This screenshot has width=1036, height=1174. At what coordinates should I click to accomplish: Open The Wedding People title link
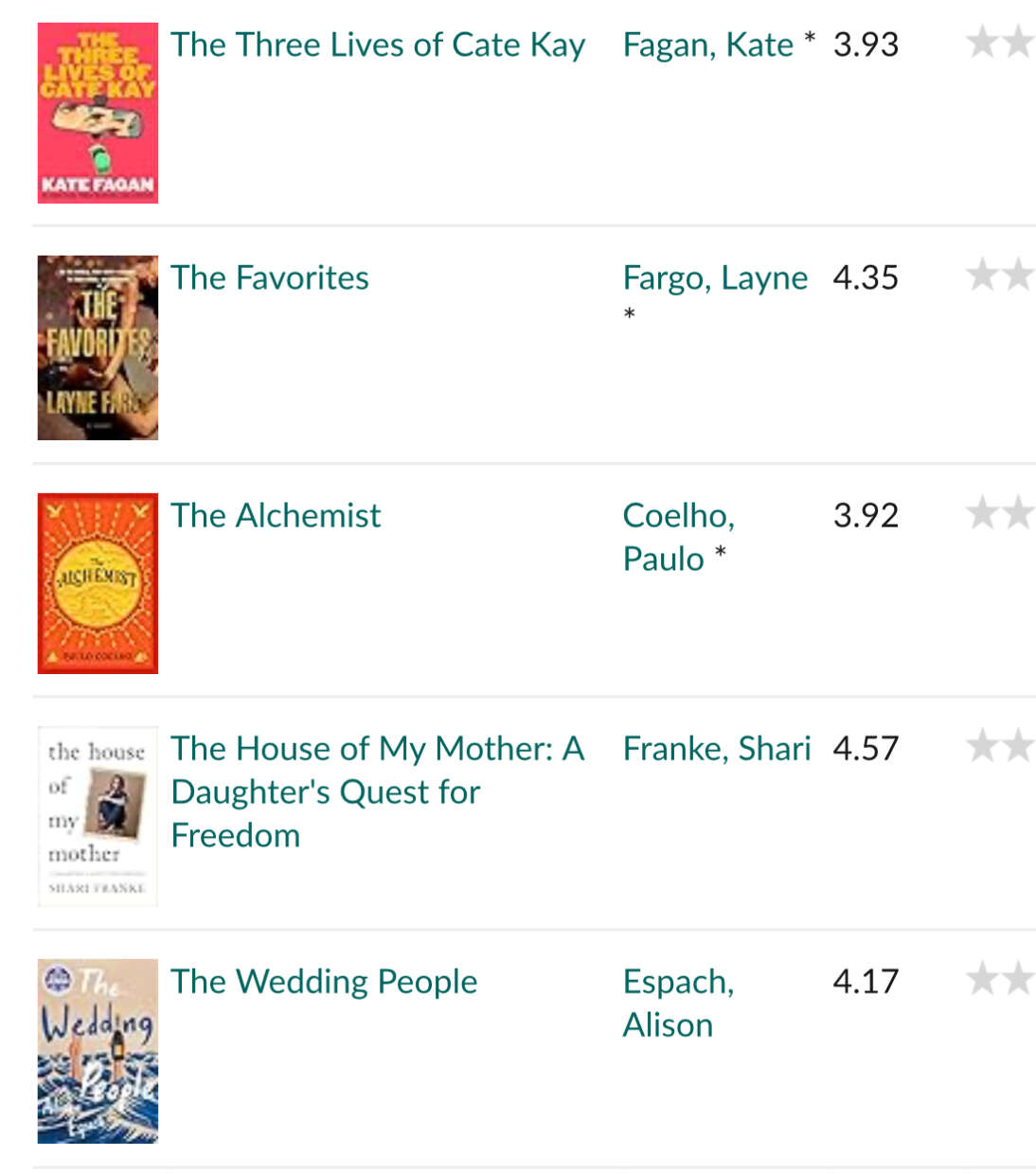(324, 982)
